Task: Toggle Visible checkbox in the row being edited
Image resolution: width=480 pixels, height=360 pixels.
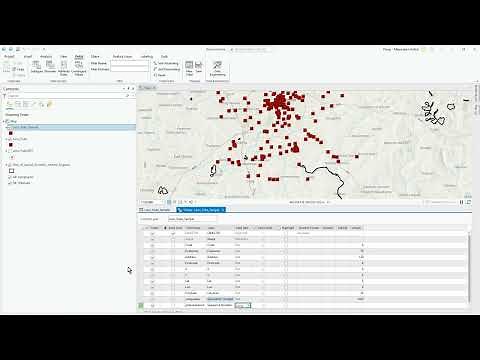Action: pos(153,305)
